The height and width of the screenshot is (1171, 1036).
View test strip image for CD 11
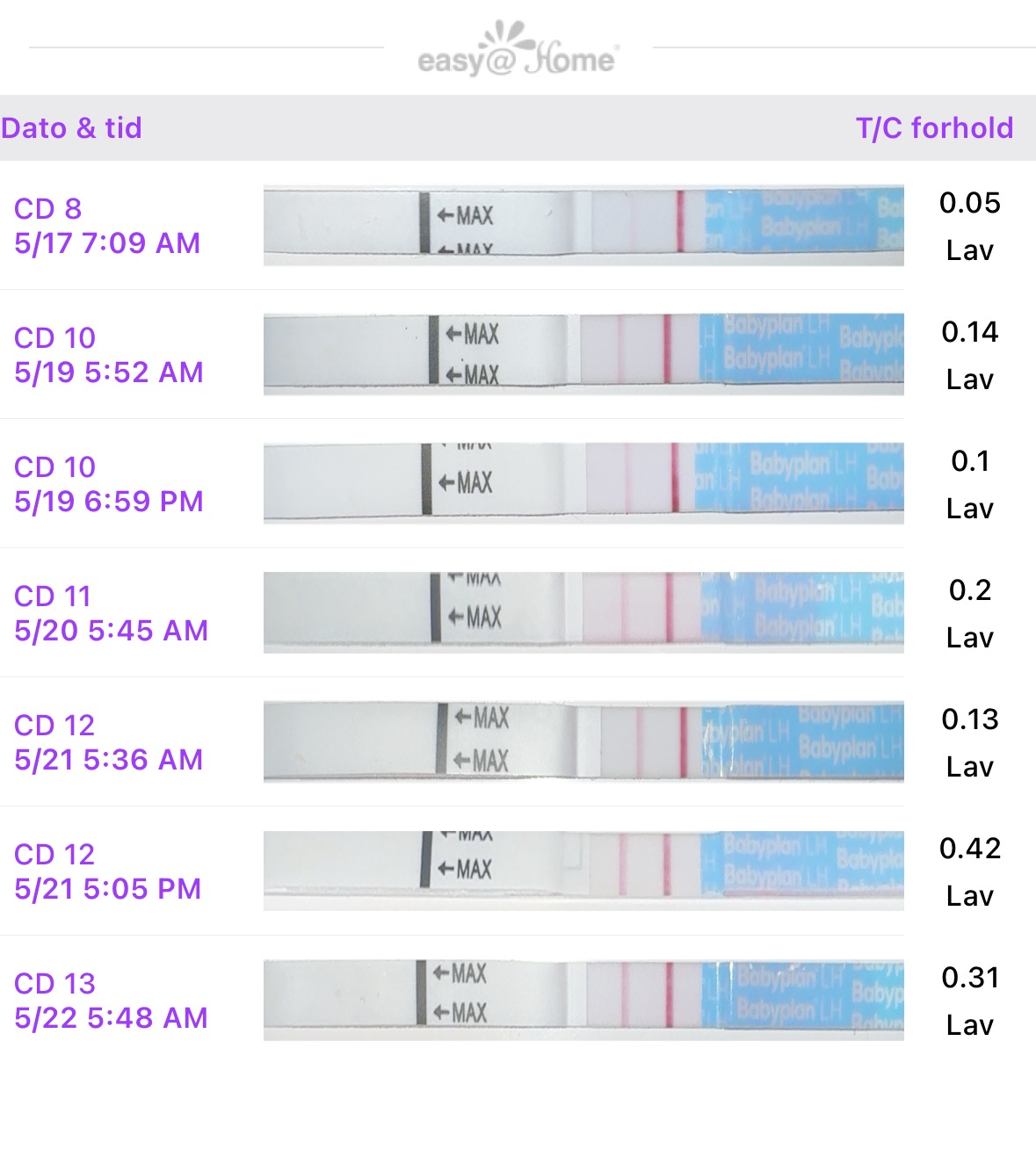pyautogui.click(x=583, y=612)
